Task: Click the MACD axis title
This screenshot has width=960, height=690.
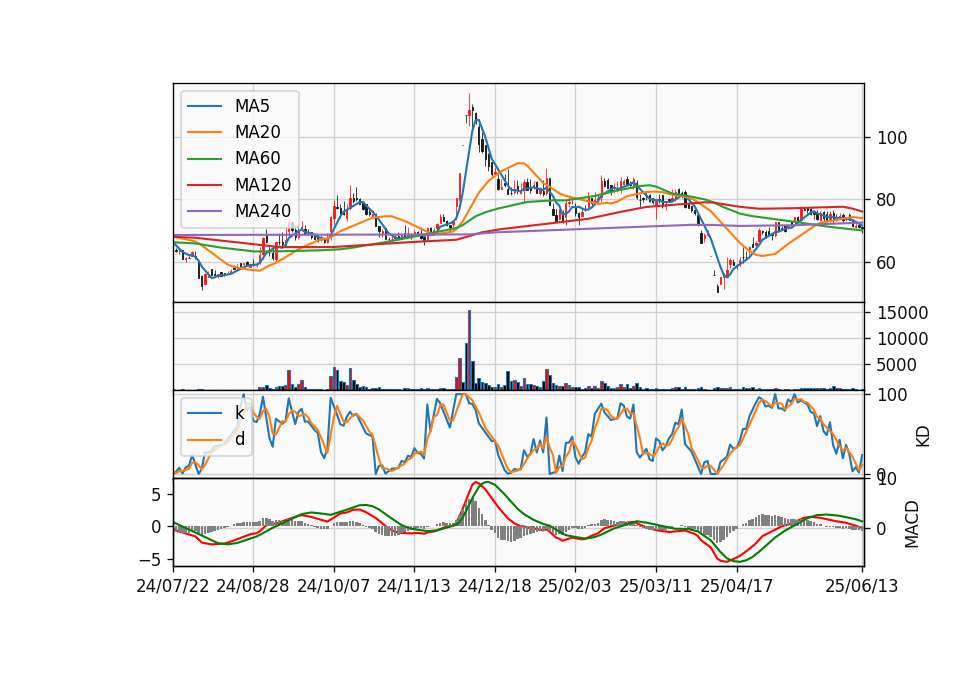Action: pyautogui.click(x=912, y=524)
